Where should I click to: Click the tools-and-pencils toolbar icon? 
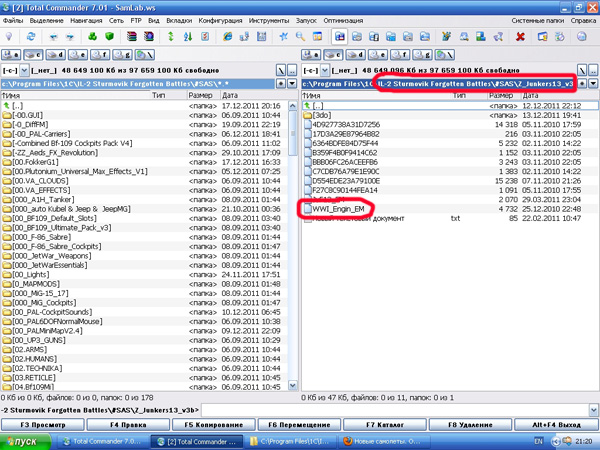[446, 37]
